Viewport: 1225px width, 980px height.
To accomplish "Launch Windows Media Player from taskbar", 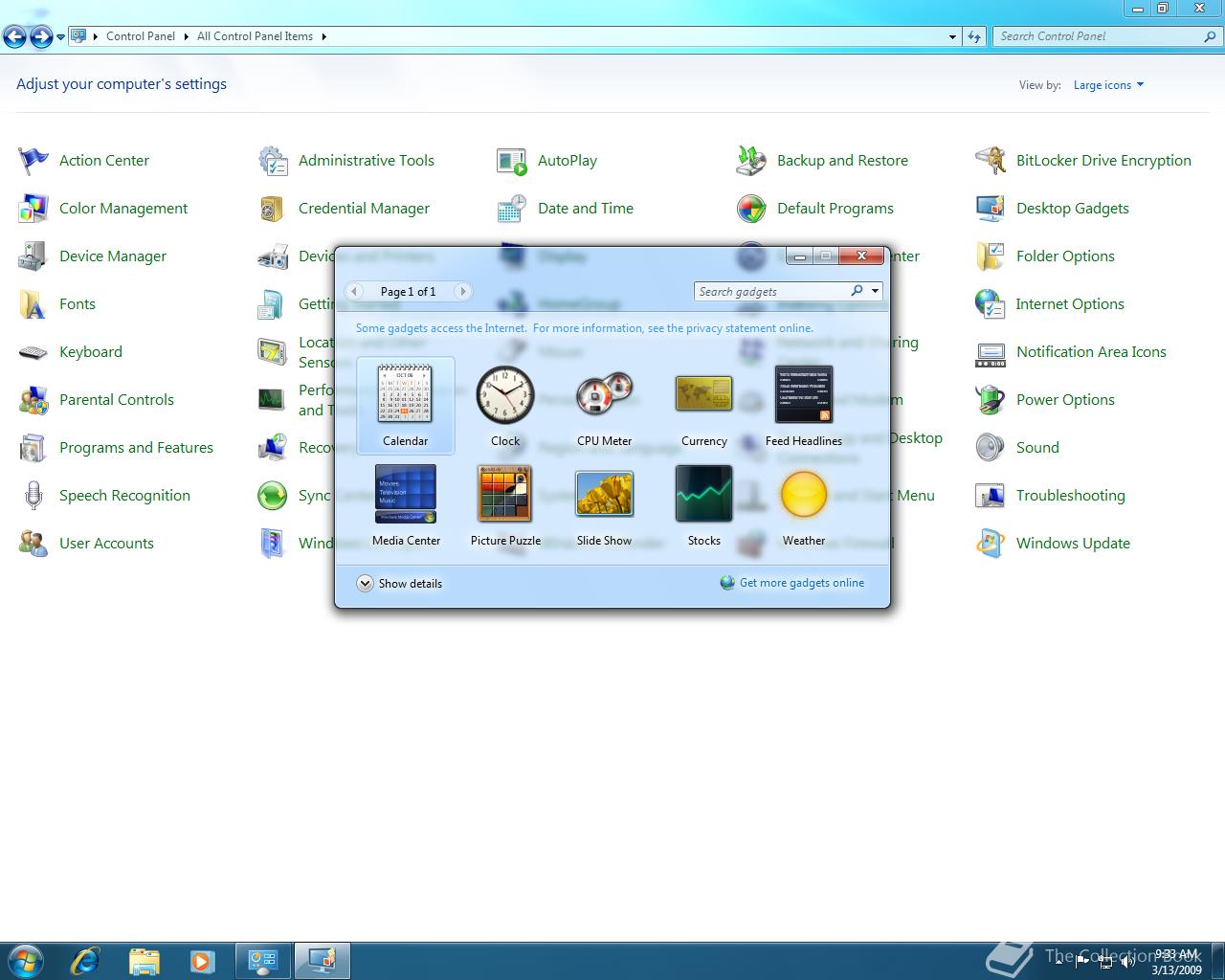I will pyautogui.click(x=202, y=960).
